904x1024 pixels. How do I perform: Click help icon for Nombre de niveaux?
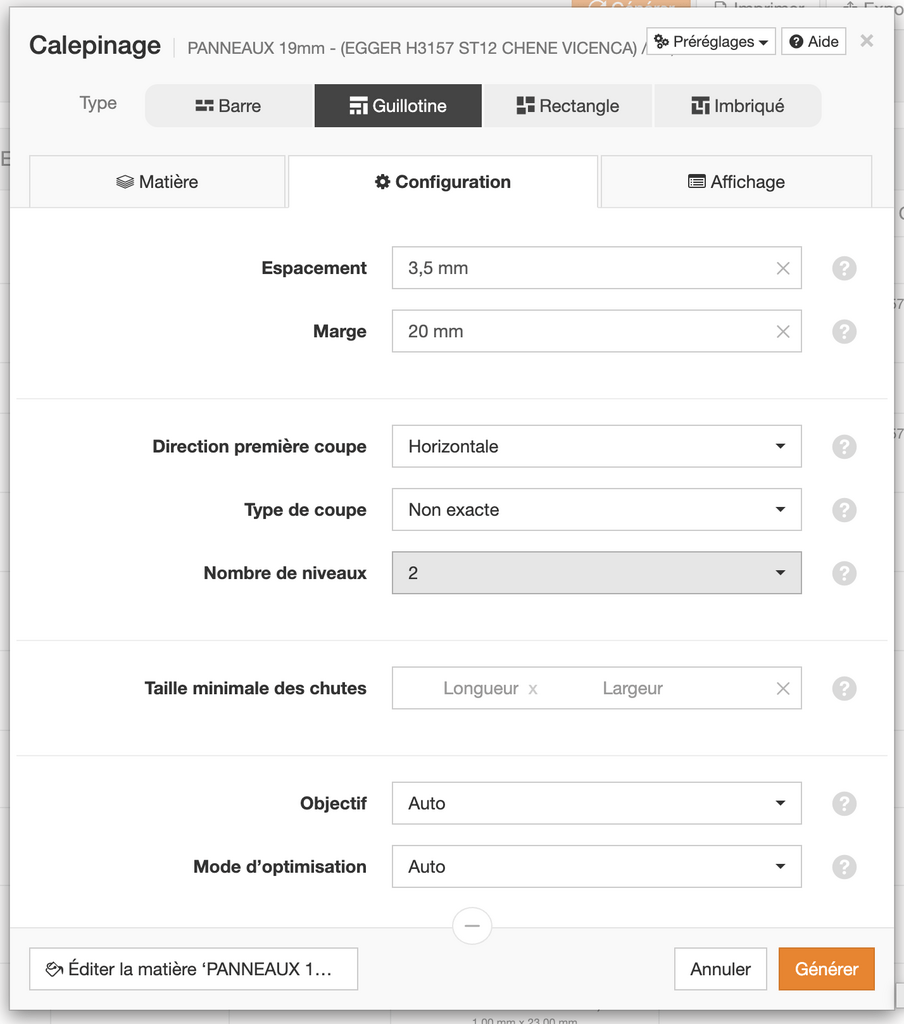(x=844, y=573)
